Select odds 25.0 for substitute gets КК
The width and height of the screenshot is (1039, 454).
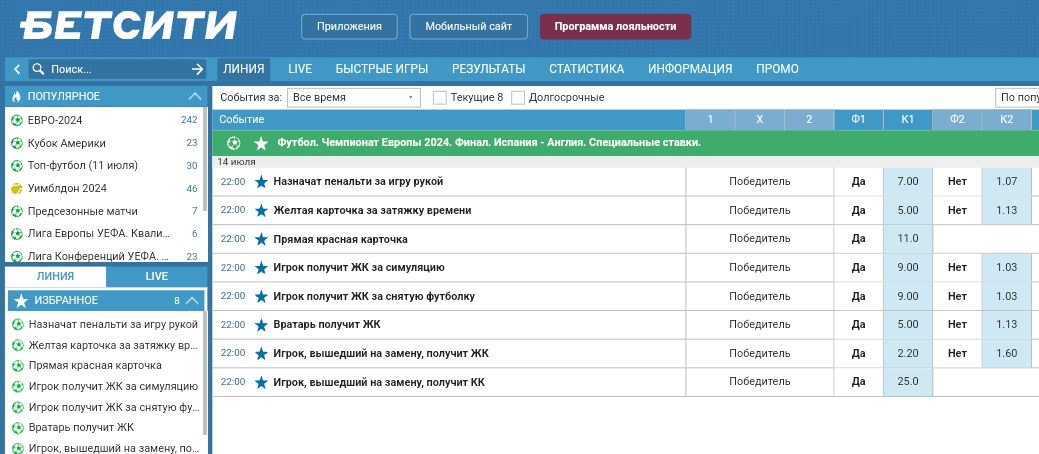[908, 382]
